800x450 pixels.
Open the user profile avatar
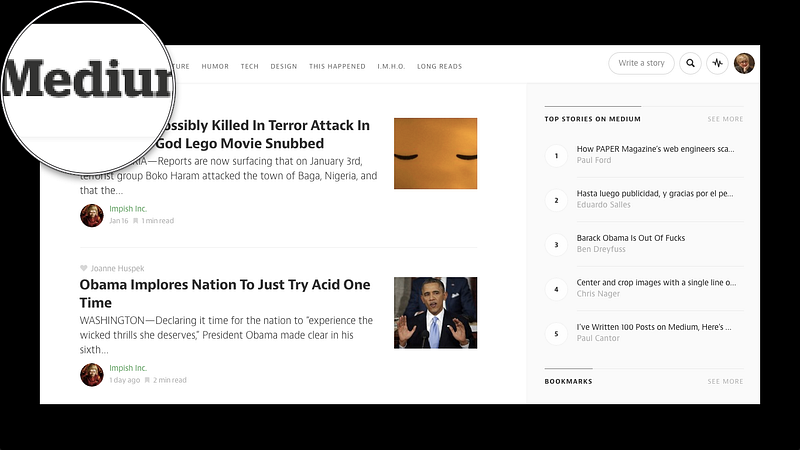coord(744,63)
